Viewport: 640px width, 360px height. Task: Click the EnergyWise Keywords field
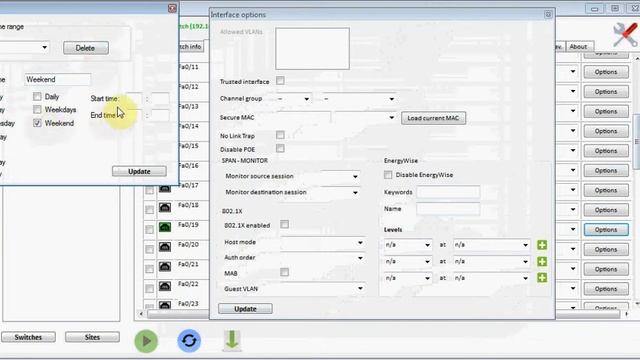(448, 192)
